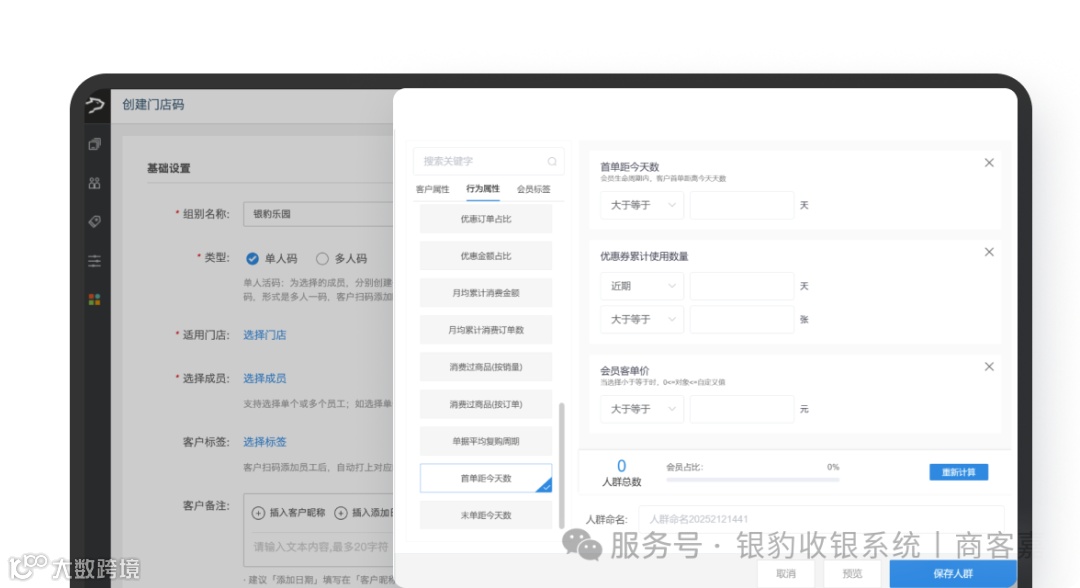
Task: Focus the days input under 首单距今天数
Action: [742, 205]
